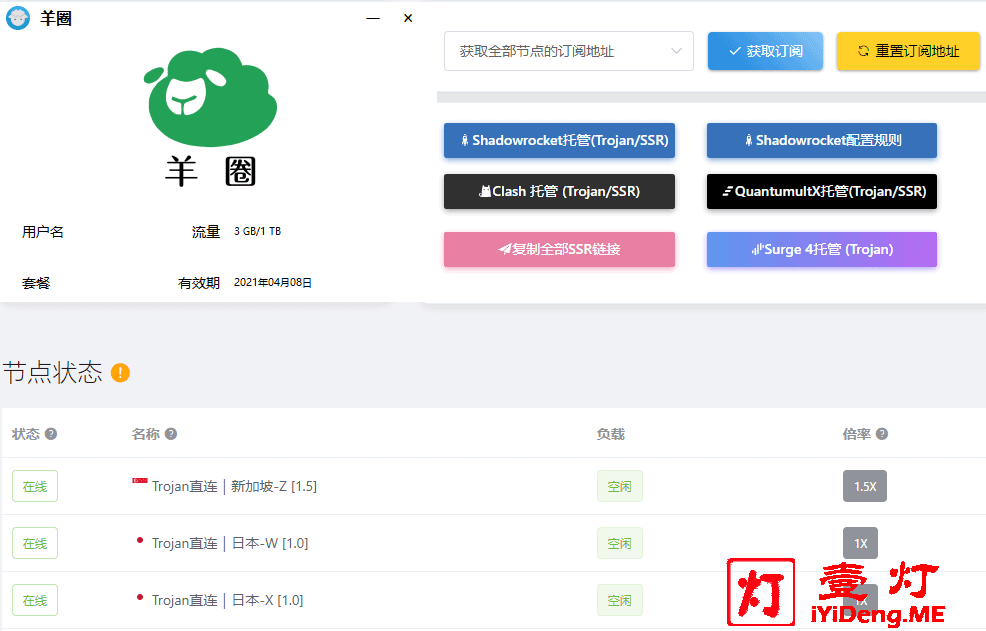986x631 pixels.
Task: Click 空闲 load badge of 日本-W node
Action: 620,544
